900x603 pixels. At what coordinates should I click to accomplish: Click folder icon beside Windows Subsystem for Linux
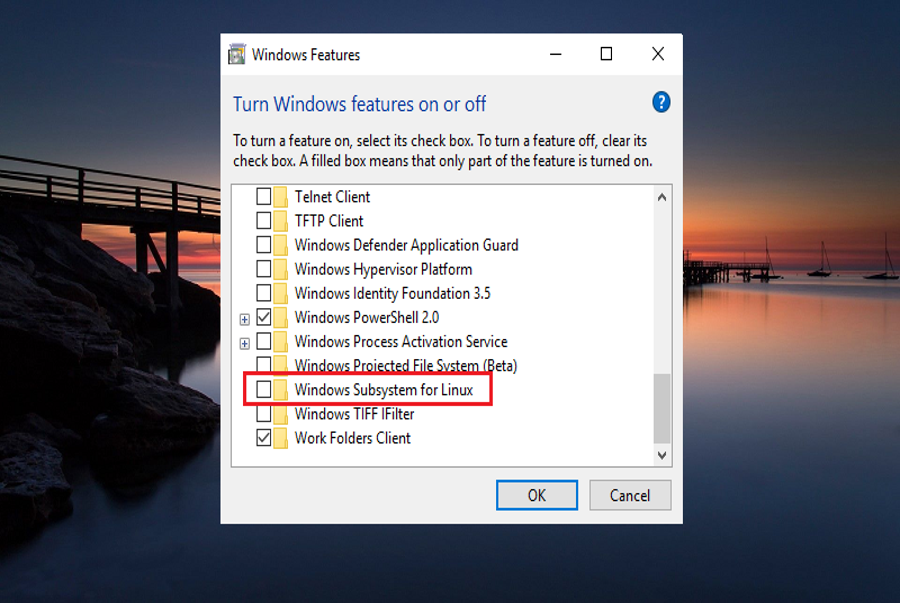tap(280, 390)
